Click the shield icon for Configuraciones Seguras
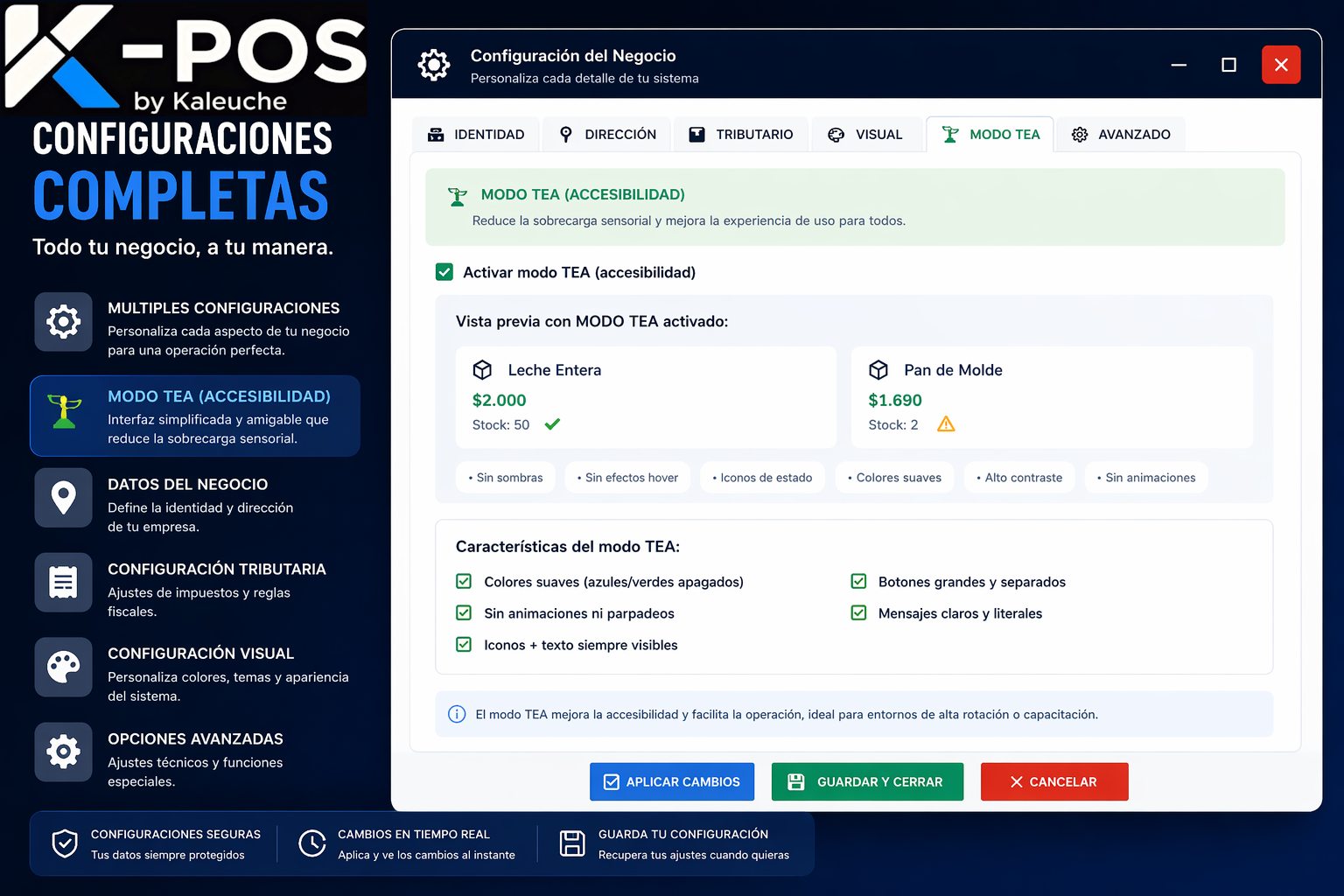Screen dimensions: 1344x896 click(x=65, y=843)
